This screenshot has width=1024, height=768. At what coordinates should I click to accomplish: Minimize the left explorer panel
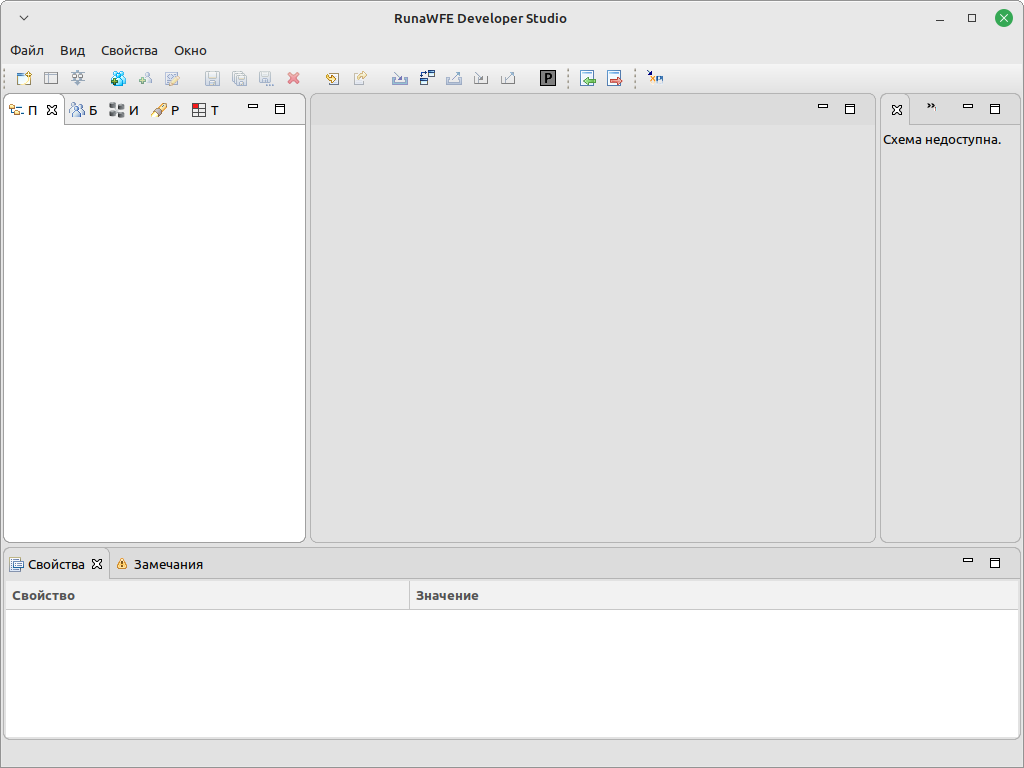(253, 106)
